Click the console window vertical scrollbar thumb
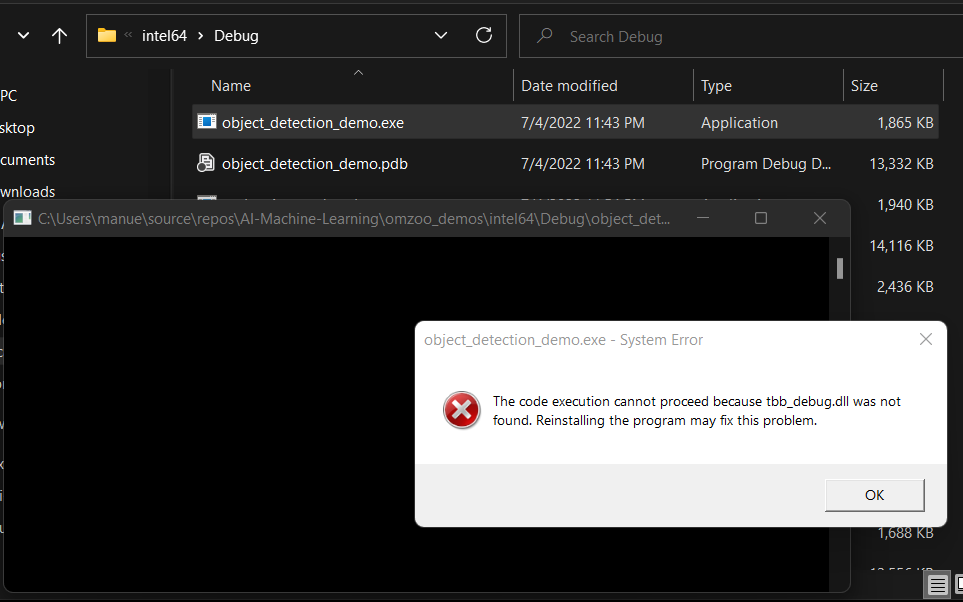Viewport: 963px width, 602px height. [x=840, y=268]
